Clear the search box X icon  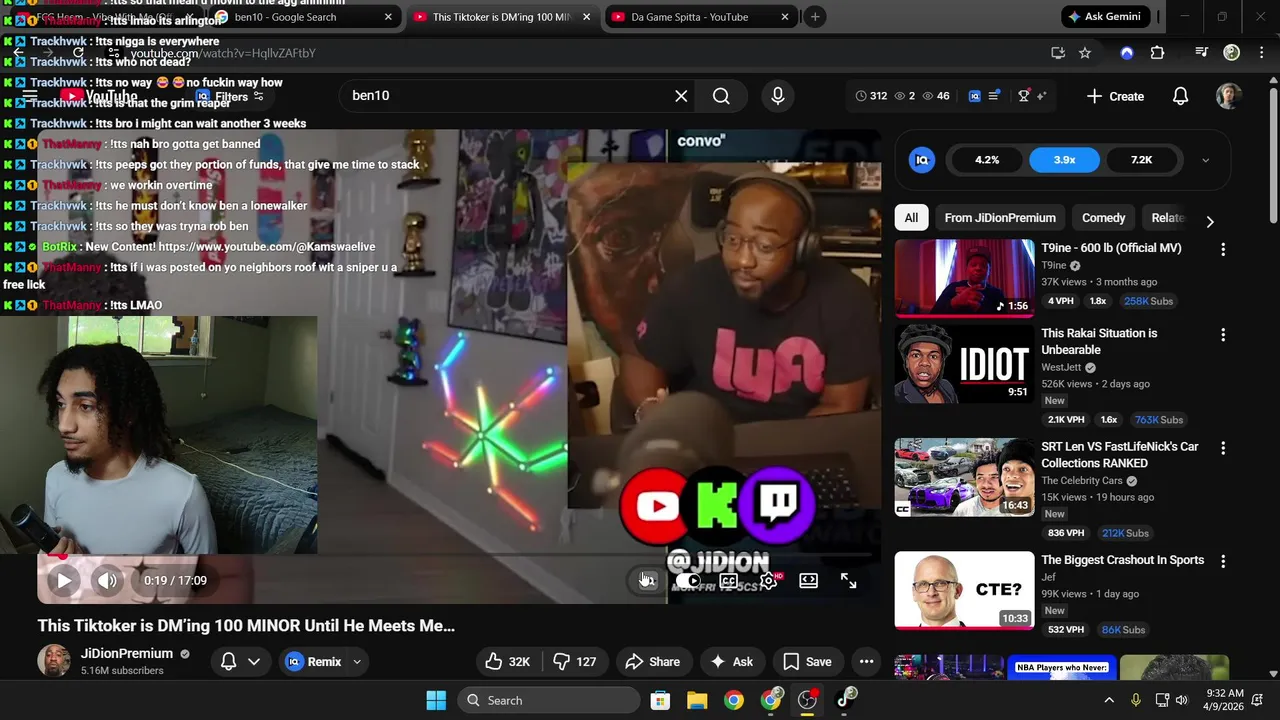[x=681, y=96]
